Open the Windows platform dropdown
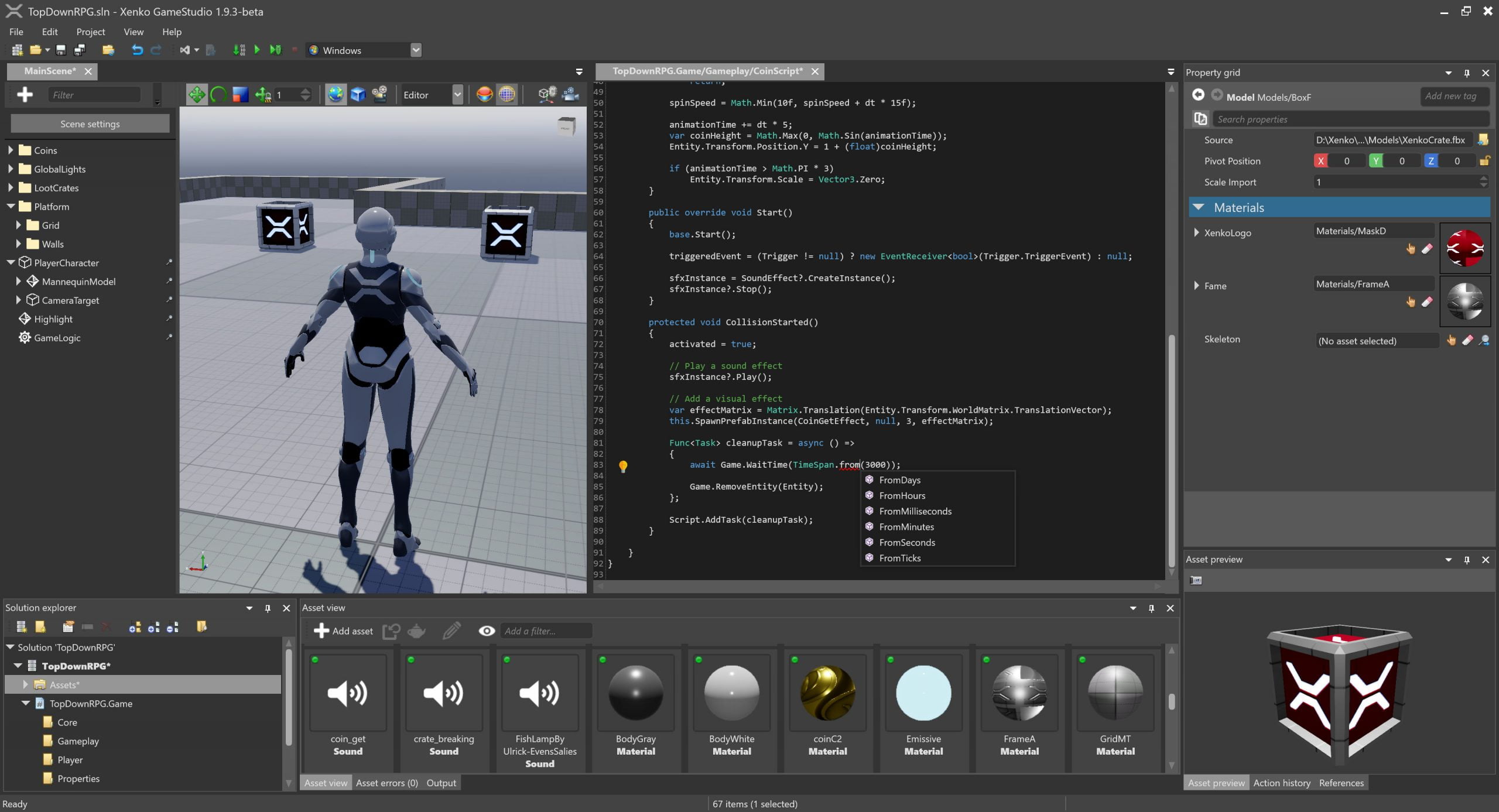This screenshot has width=1499, height=812. [x=415, y=50]
